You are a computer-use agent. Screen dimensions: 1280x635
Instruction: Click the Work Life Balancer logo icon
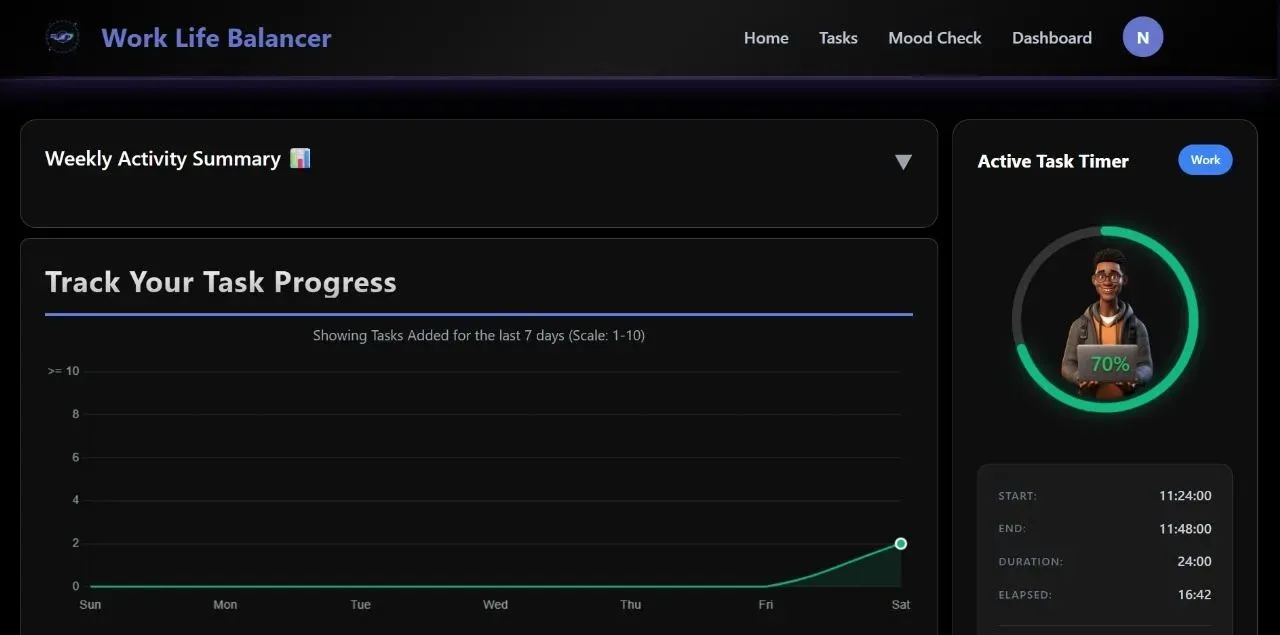(62, 38)
